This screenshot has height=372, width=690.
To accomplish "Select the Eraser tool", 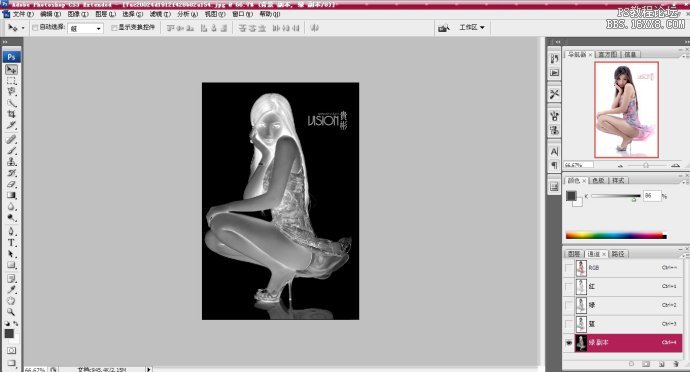I will click(11, 184).
